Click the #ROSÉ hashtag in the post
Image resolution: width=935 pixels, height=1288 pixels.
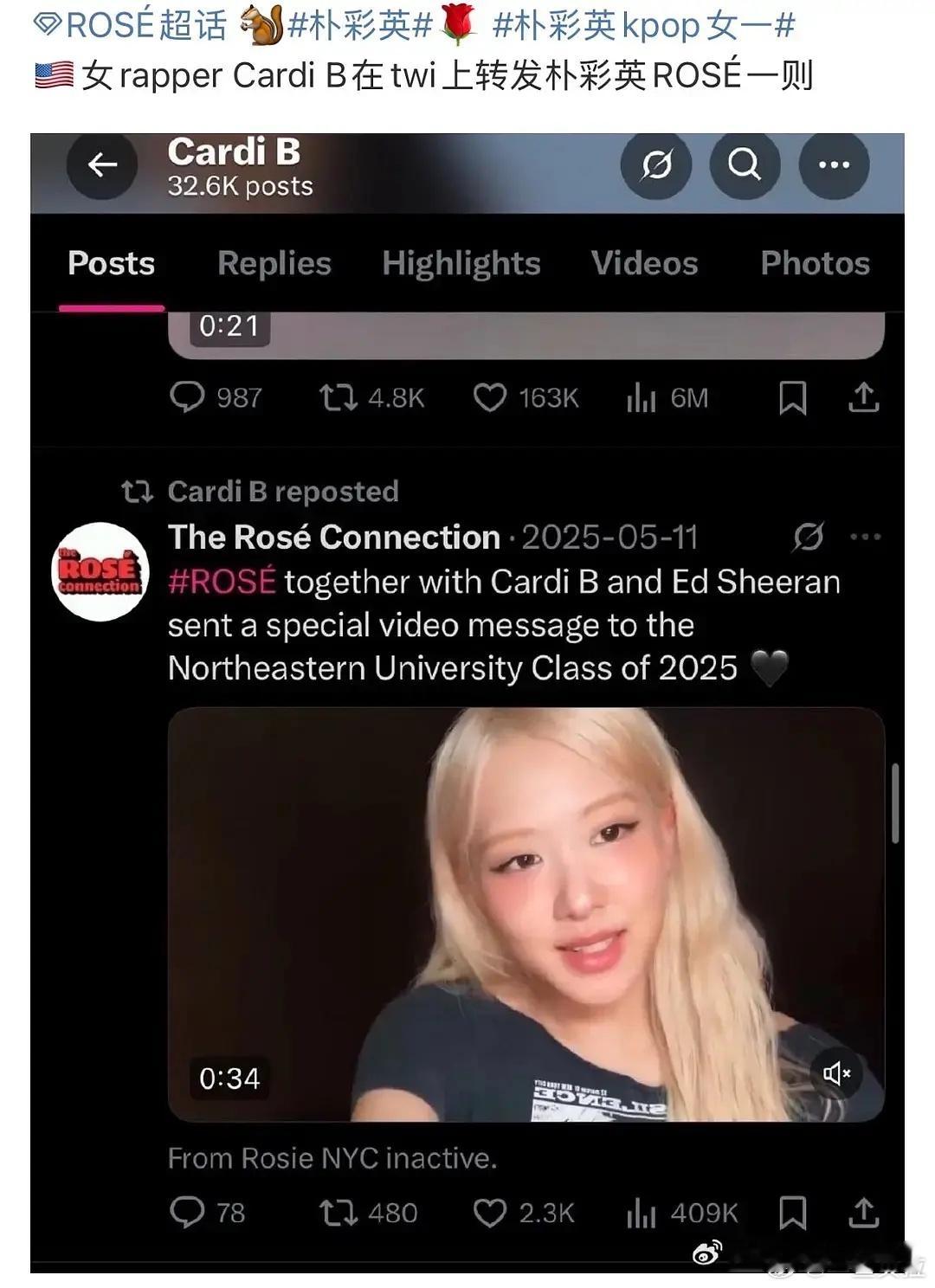[x=222, y=582]
